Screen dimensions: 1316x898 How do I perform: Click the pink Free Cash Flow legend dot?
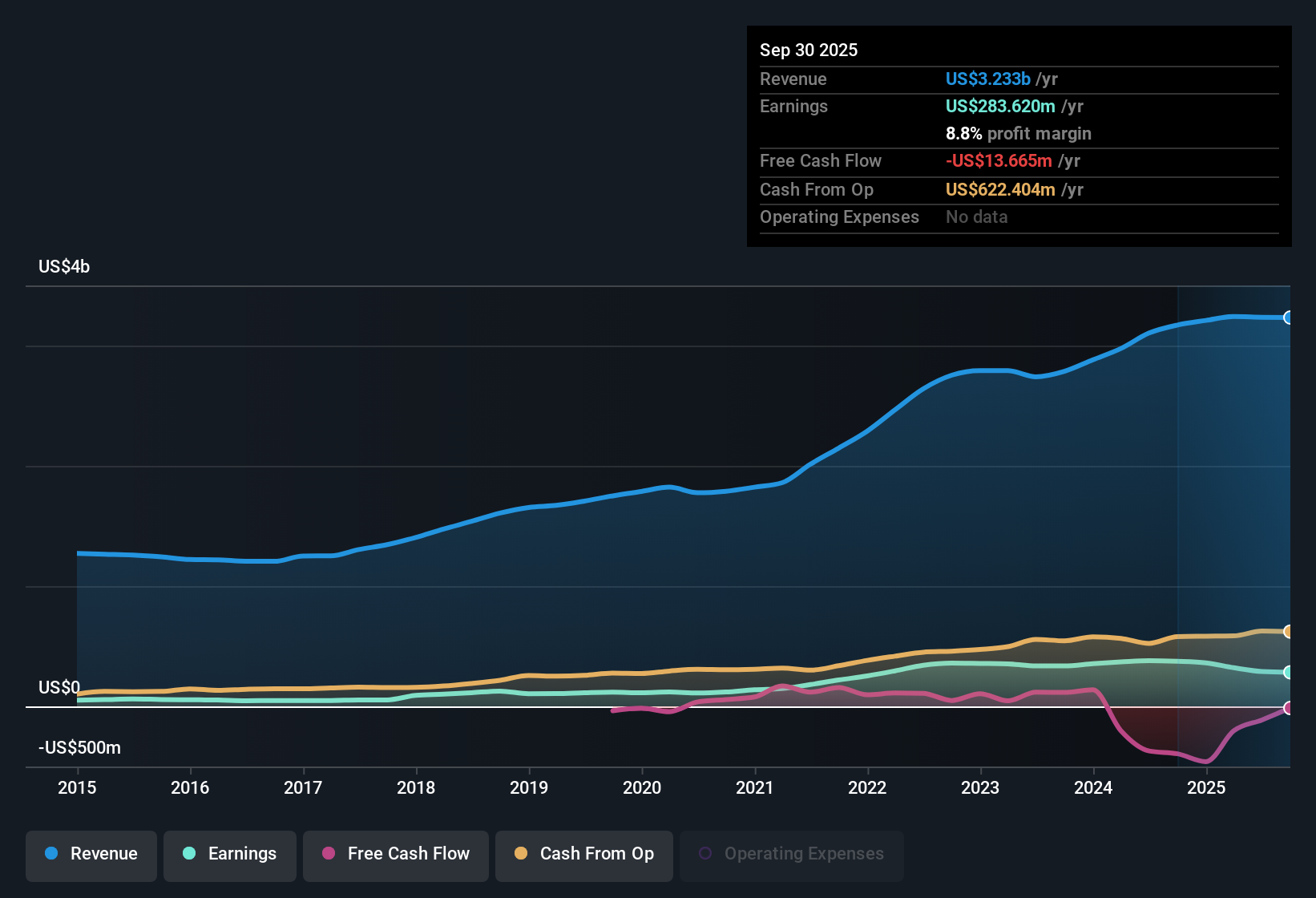(x=329, y=854)
